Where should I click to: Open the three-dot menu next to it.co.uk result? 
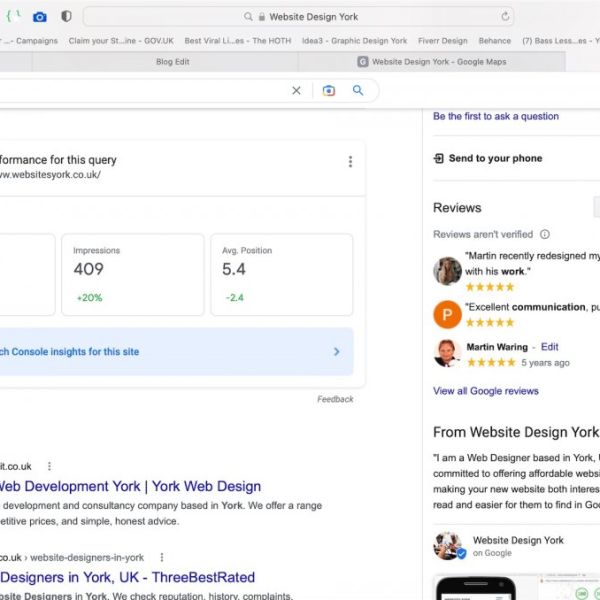point(49,466)
